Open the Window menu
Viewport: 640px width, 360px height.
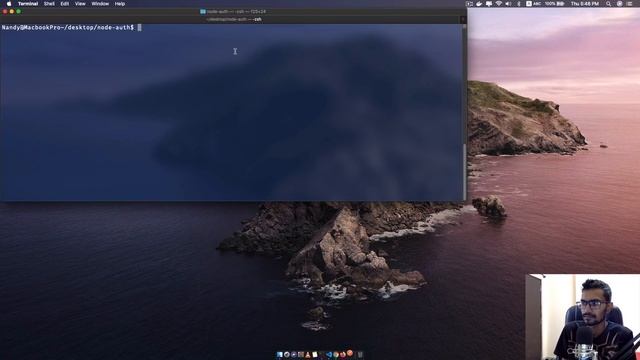click(x=100, y=4)
